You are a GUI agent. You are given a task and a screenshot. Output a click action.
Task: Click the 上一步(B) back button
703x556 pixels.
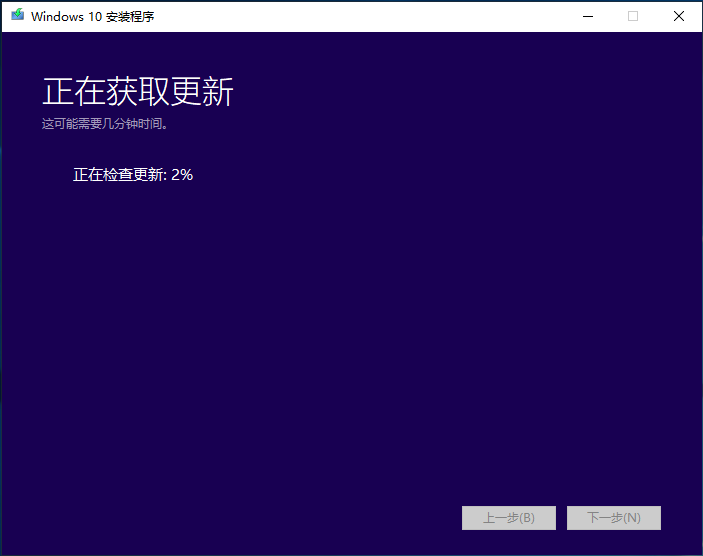click(x=509, y=518)
